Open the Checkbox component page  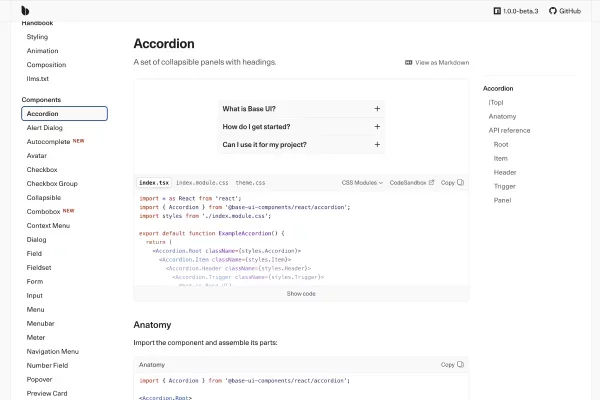(x=41, y=170)
